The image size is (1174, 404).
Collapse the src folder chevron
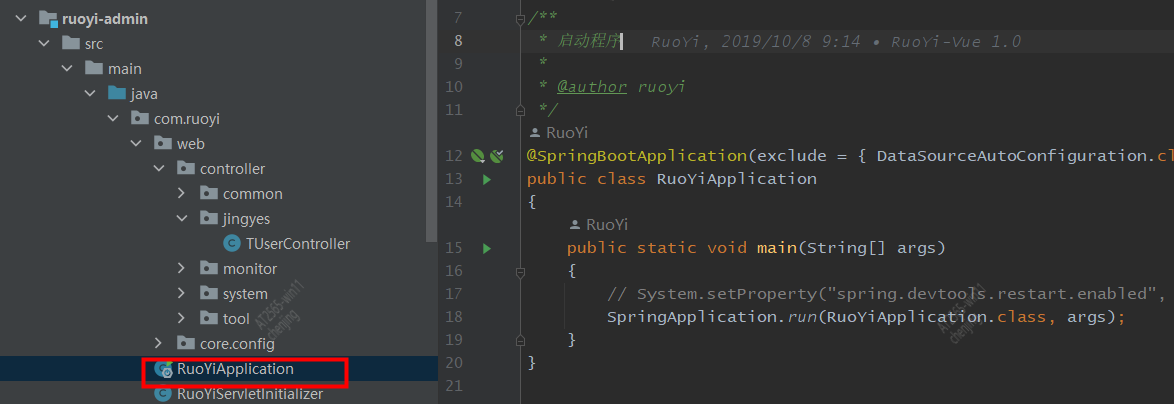45,43
